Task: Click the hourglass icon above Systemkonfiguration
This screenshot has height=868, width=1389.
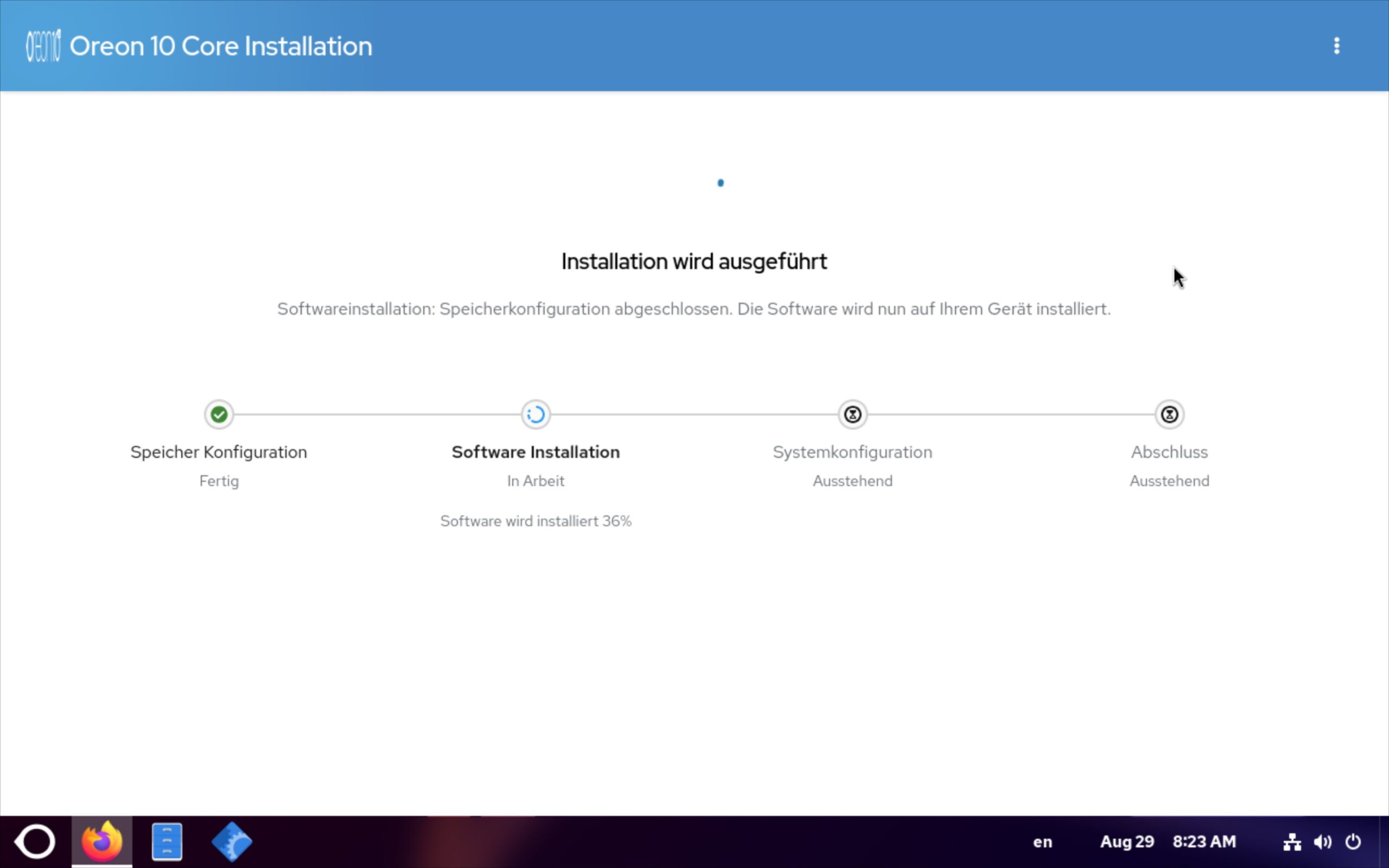Action: [852, 414]
